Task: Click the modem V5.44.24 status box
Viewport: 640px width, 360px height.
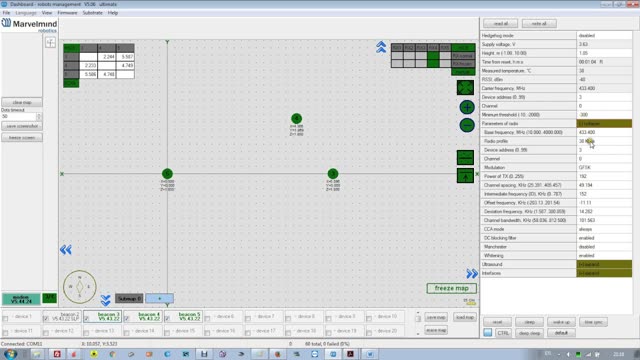Action: pyautogui.click(x=21, y=299)
